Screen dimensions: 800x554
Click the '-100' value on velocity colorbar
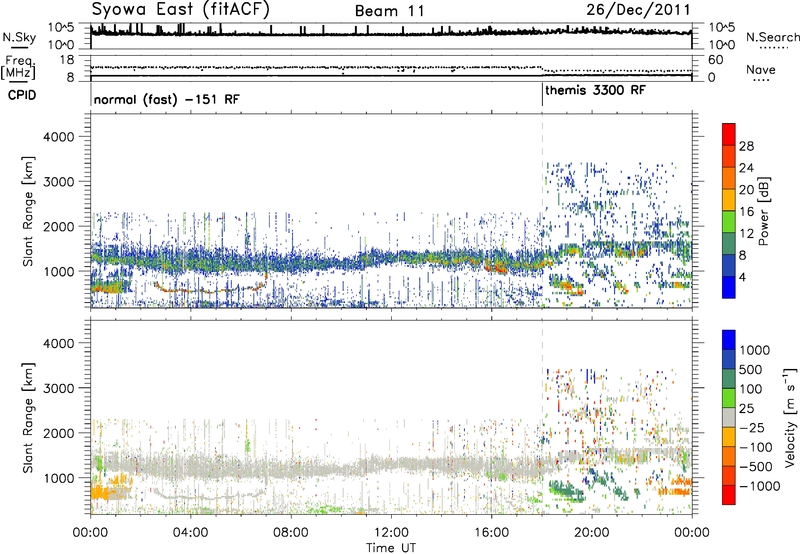[756, 447]
